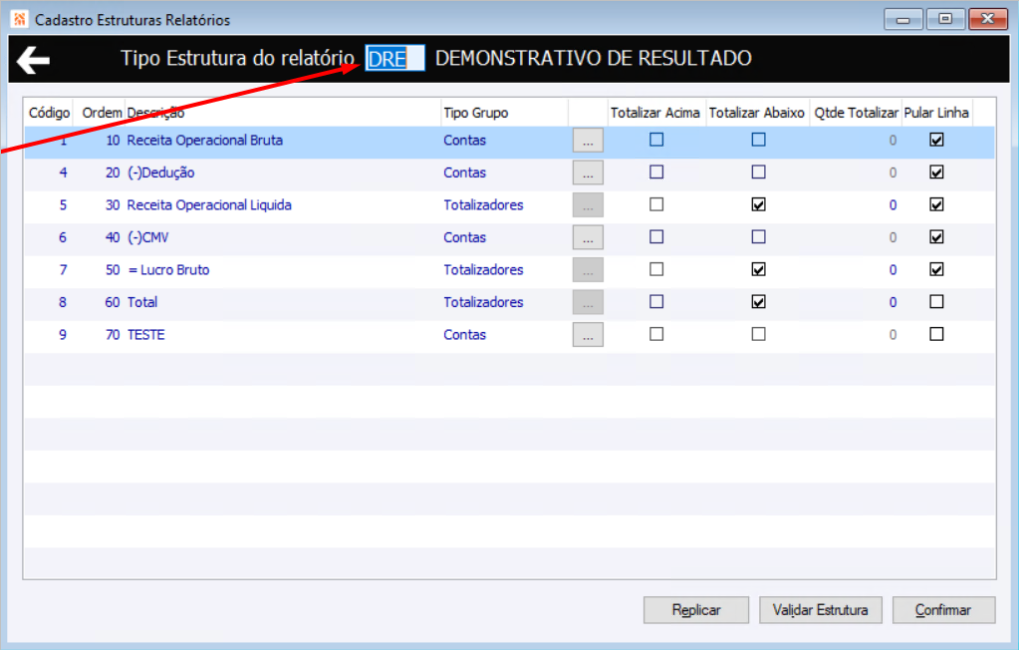Open ellipsis button for (-)CMV row
The image size is (1019, 650).
(x=587, y=237)
